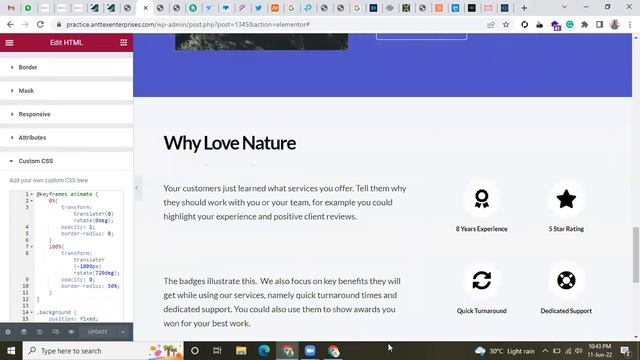Go back in browser history
640x360 pixels.
(x=10, y=24)
